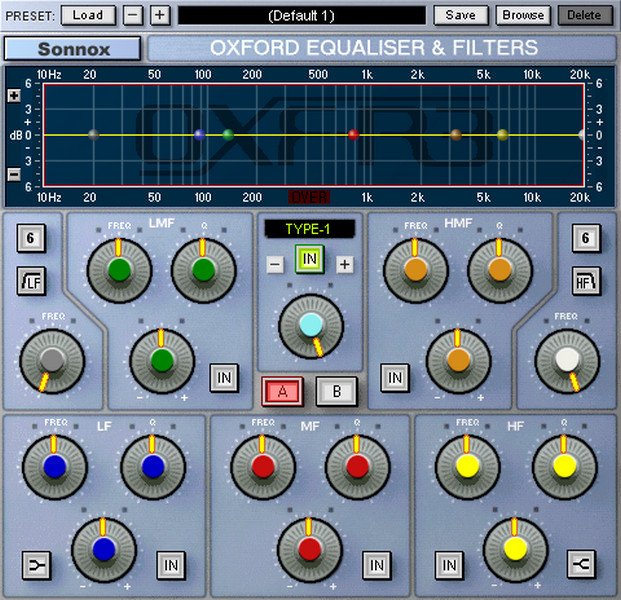This screenshot has width=621, height=600.
Task: Click the Sonnox logo button
Action: [x=72, y=49]
